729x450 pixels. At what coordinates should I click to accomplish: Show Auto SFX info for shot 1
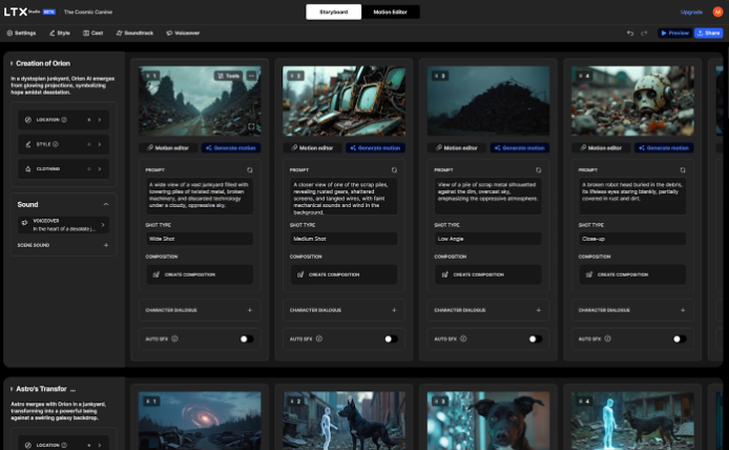pyautogui.click(x=175, y=339)
